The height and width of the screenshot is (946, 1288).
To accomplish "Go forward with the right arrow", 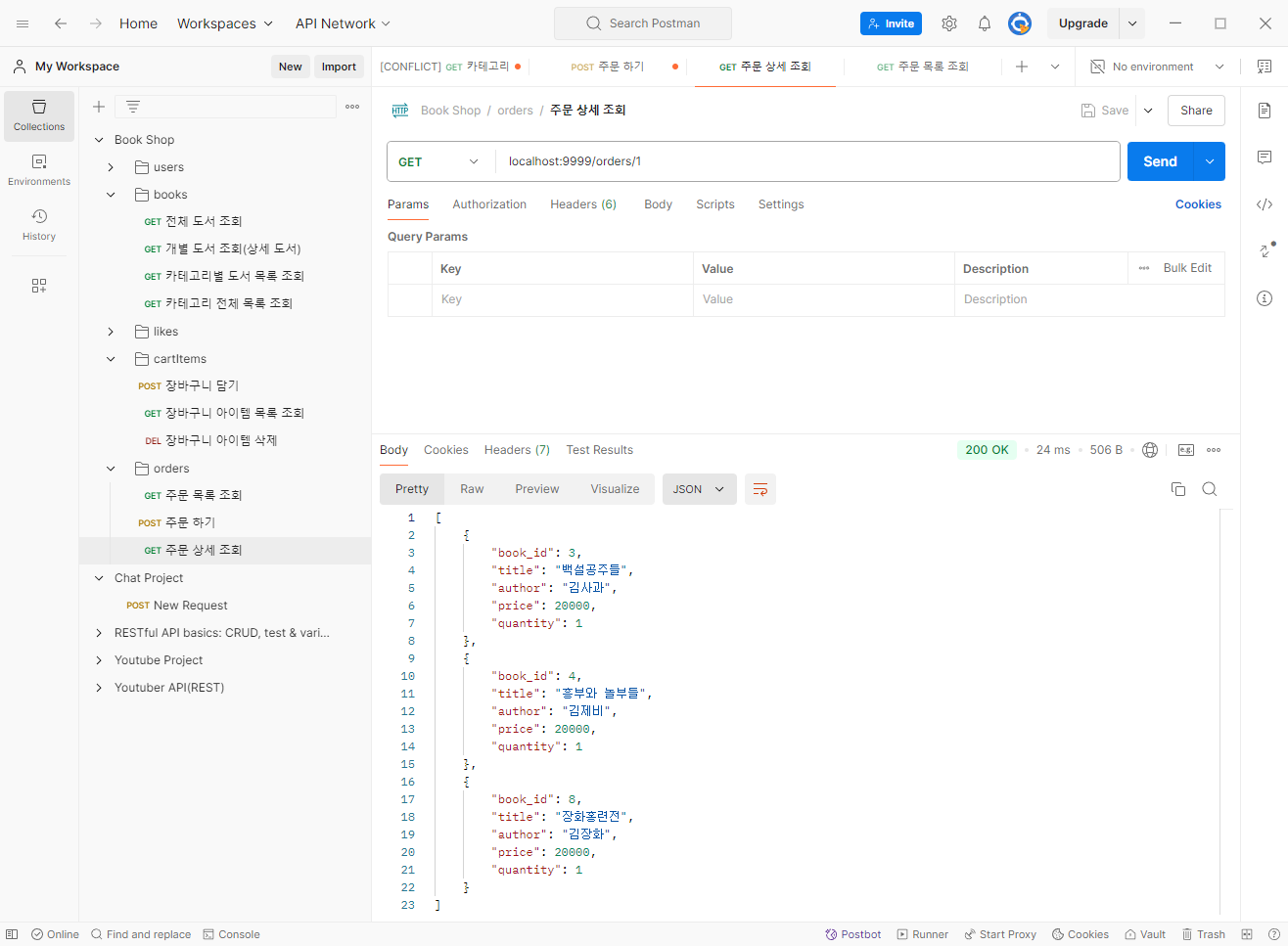I will 96,23.
